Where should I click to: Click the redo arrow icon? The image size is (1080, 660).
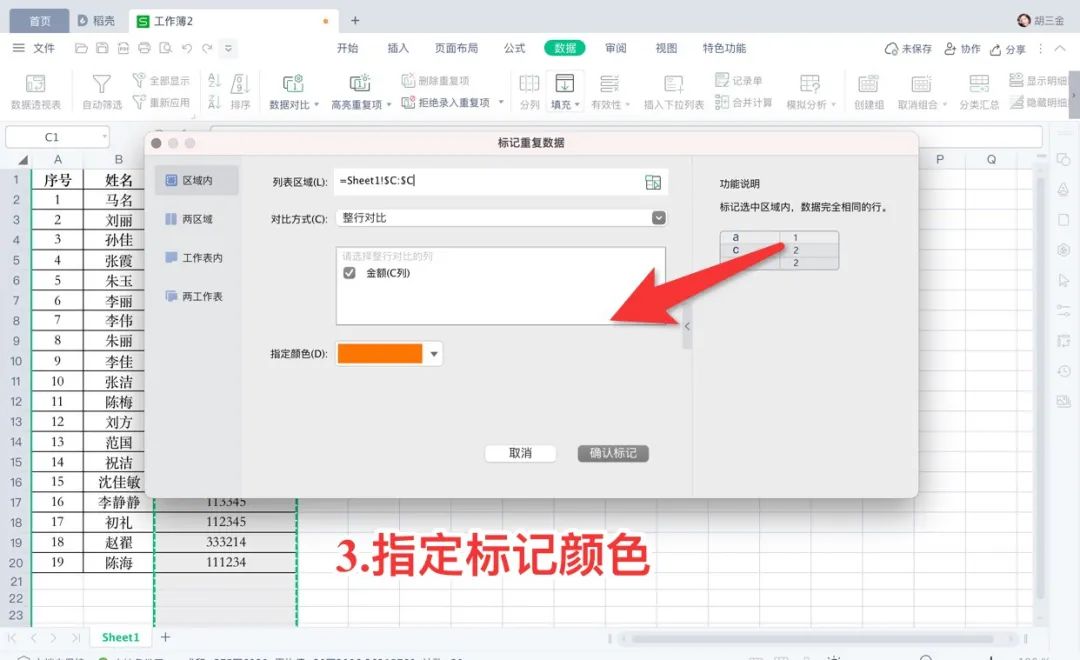207,48
